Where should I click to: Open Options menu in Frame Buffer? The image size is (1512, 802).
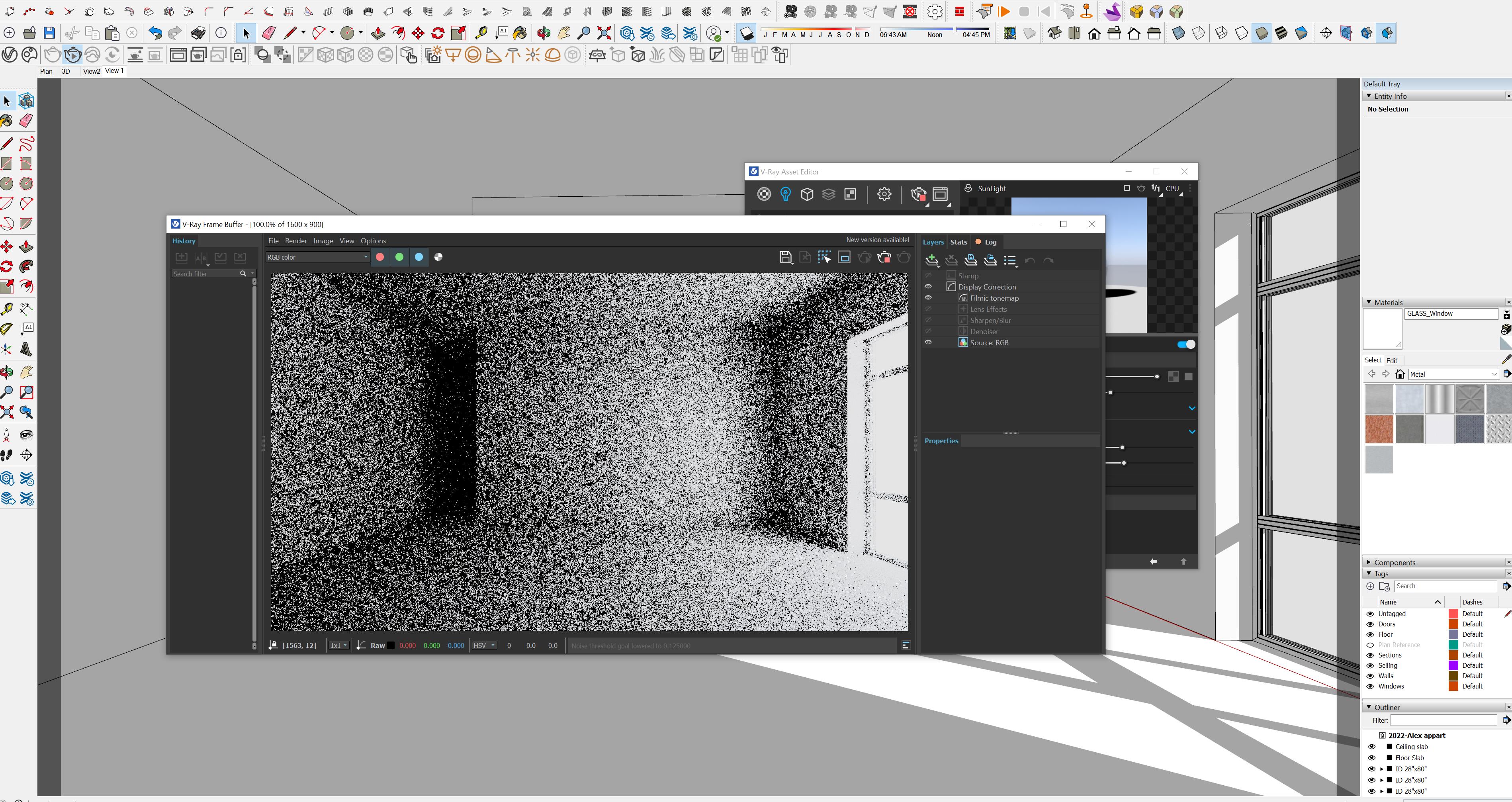pyautogui.click(x=373, y=241)
